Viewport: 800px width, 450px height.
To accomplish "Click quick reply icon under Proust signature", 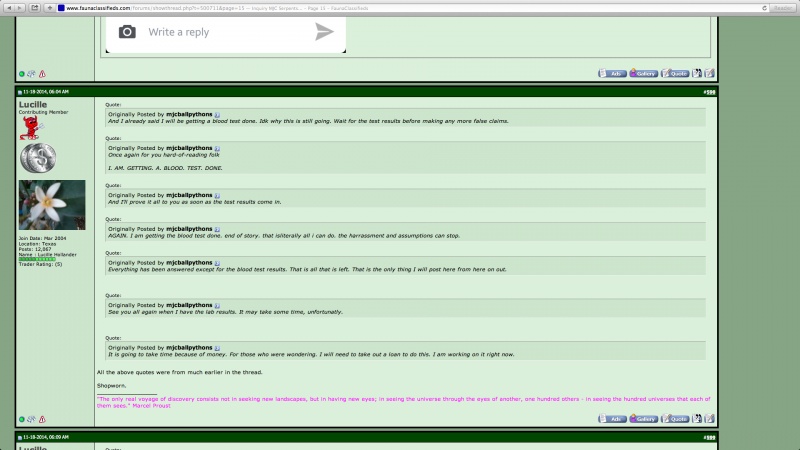I will click(x=709, y=419).
